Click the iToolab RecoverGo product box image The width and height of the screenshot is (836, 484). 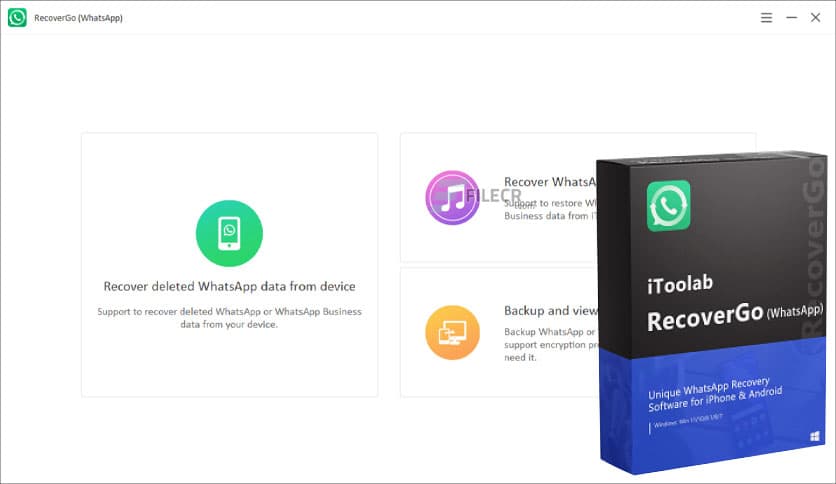712,313
